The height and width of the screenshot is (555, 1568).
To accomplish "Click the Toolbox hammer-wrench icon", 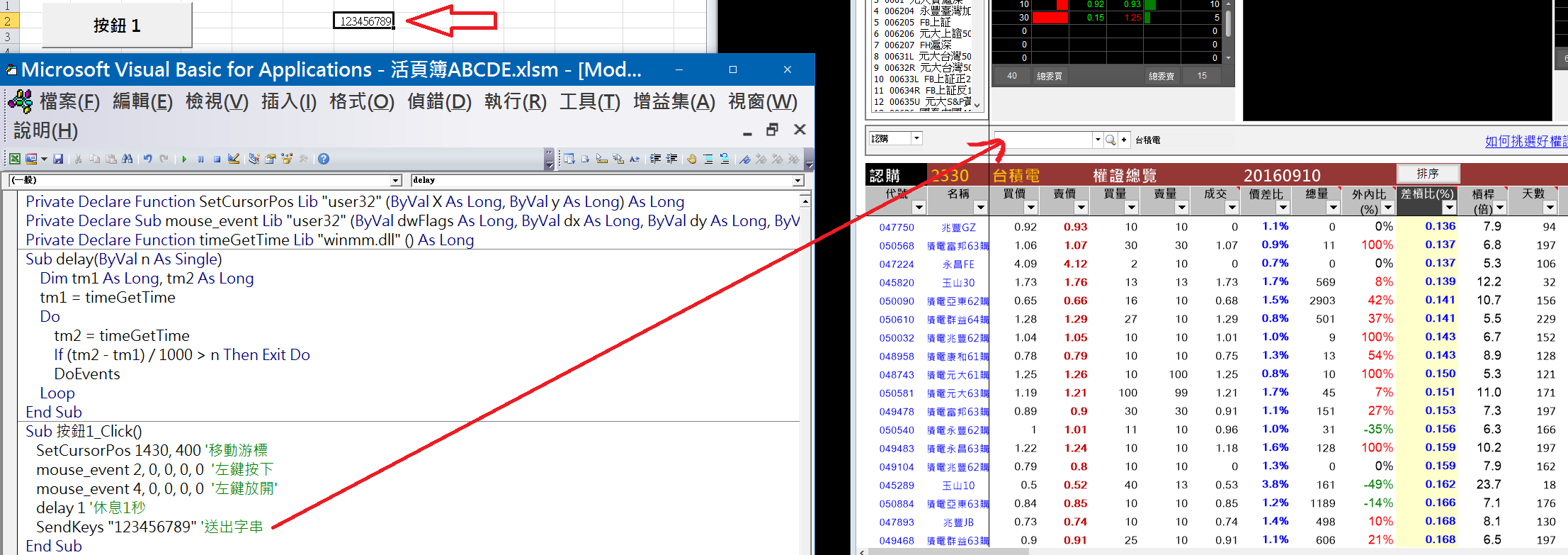I will (x=303, y=159).
